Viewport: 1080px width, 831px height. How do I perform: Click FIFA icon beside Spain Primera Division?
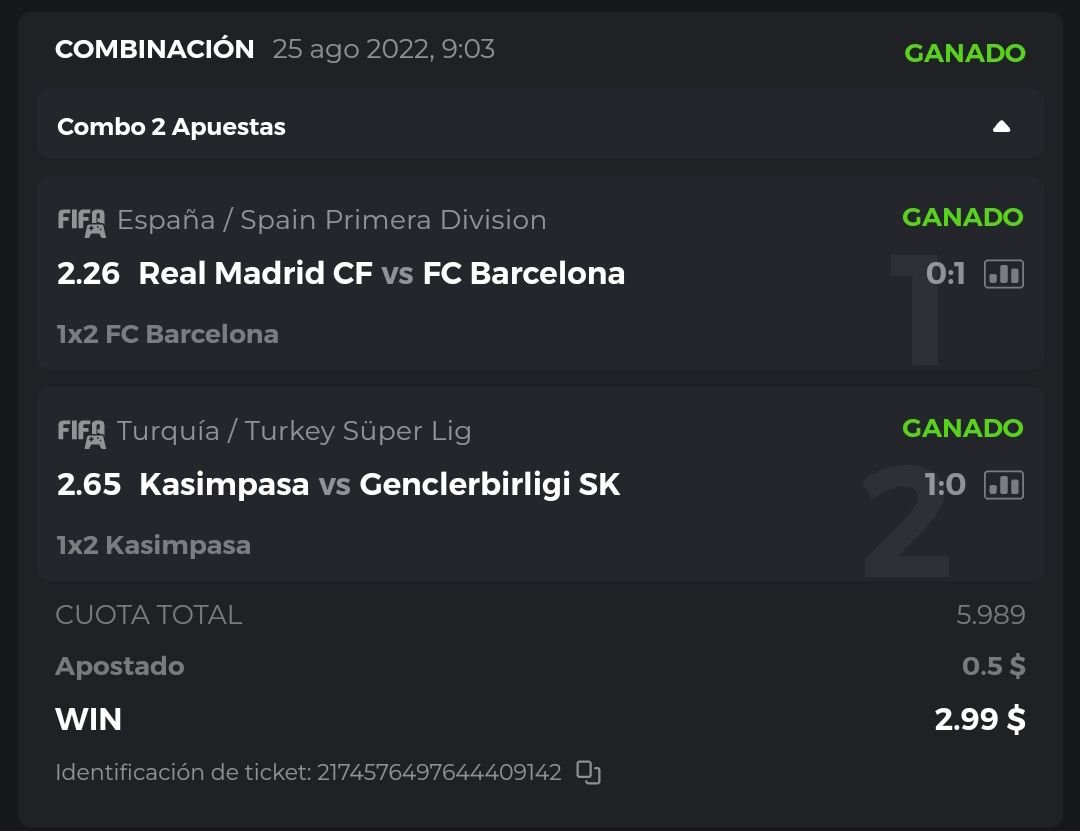(x=81, y=221)
